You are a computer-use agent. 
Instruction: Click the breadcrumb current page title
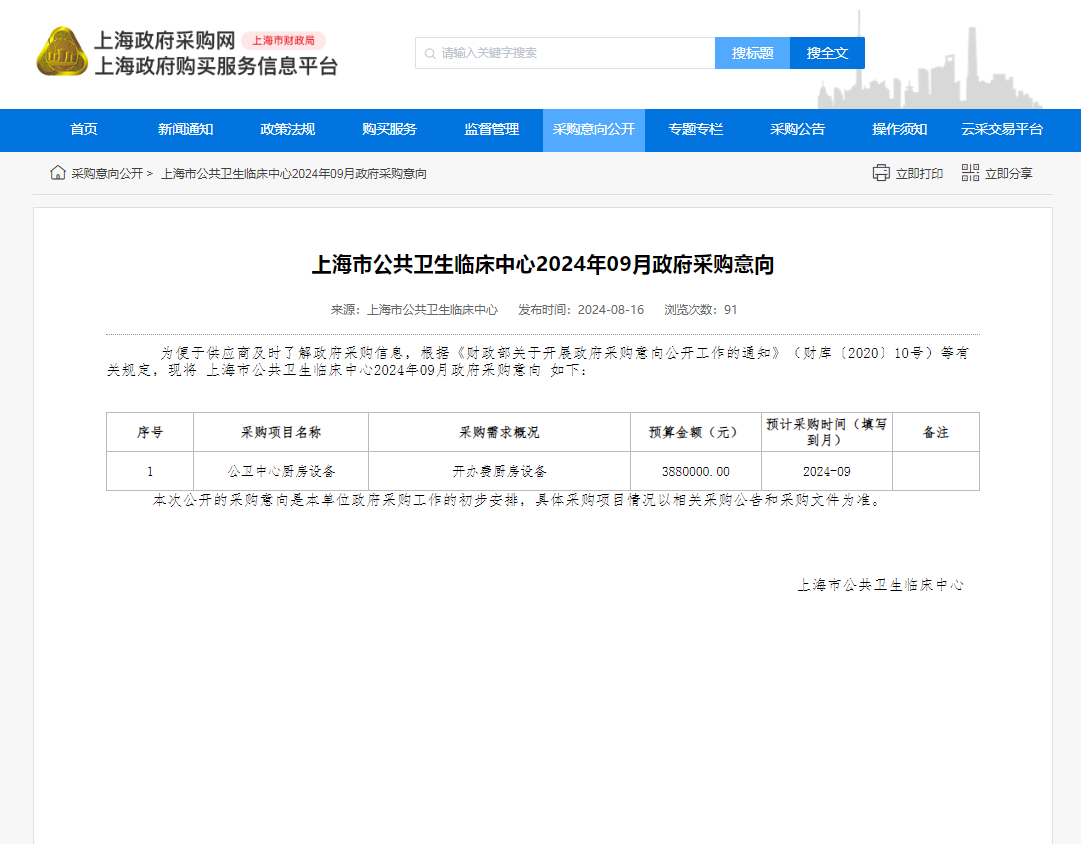[294, 174]
